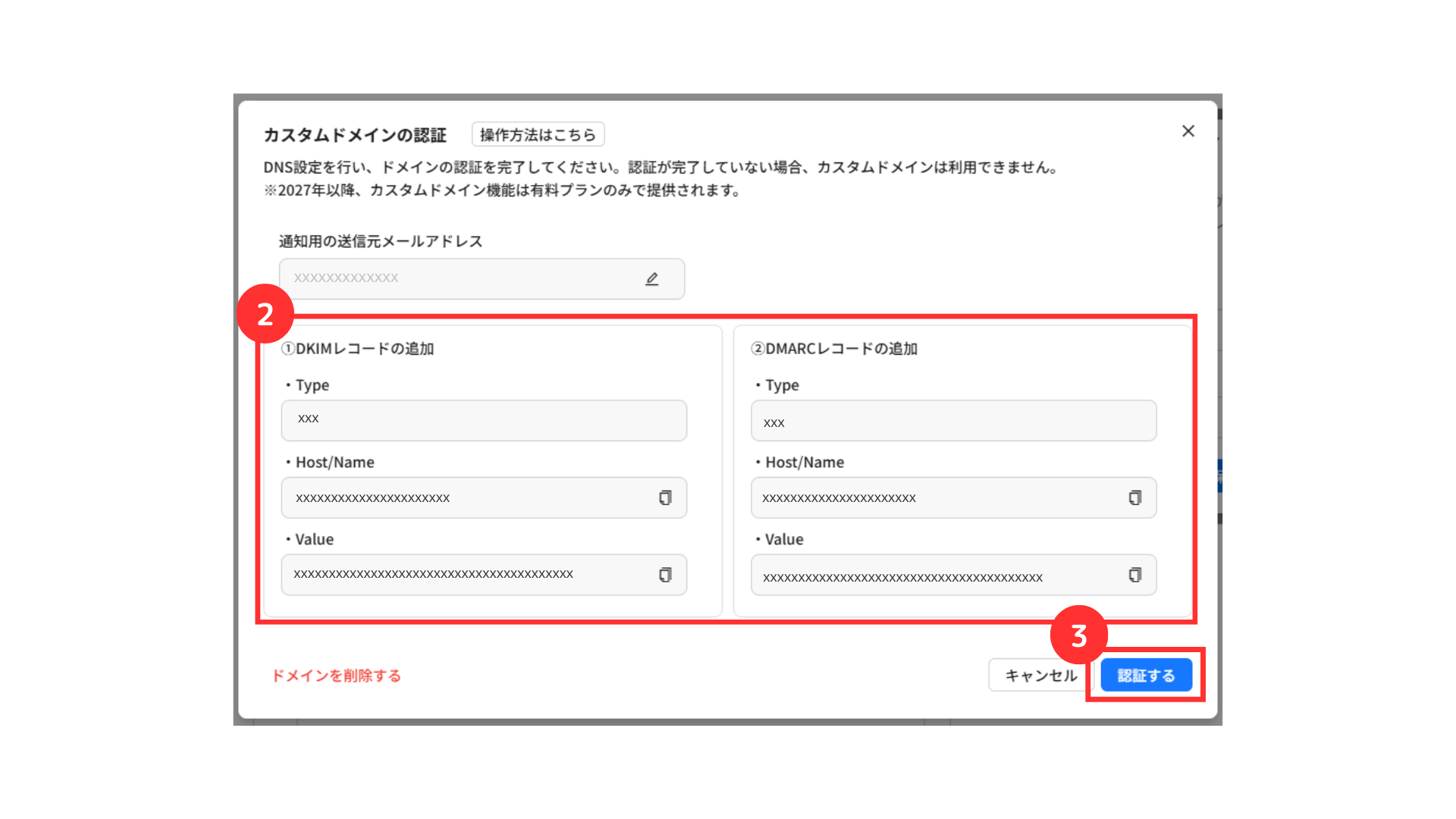Copy the DMARC Host/Name value
The height and width of the screenshot is (819, 1456).
tap(1134, 497)
